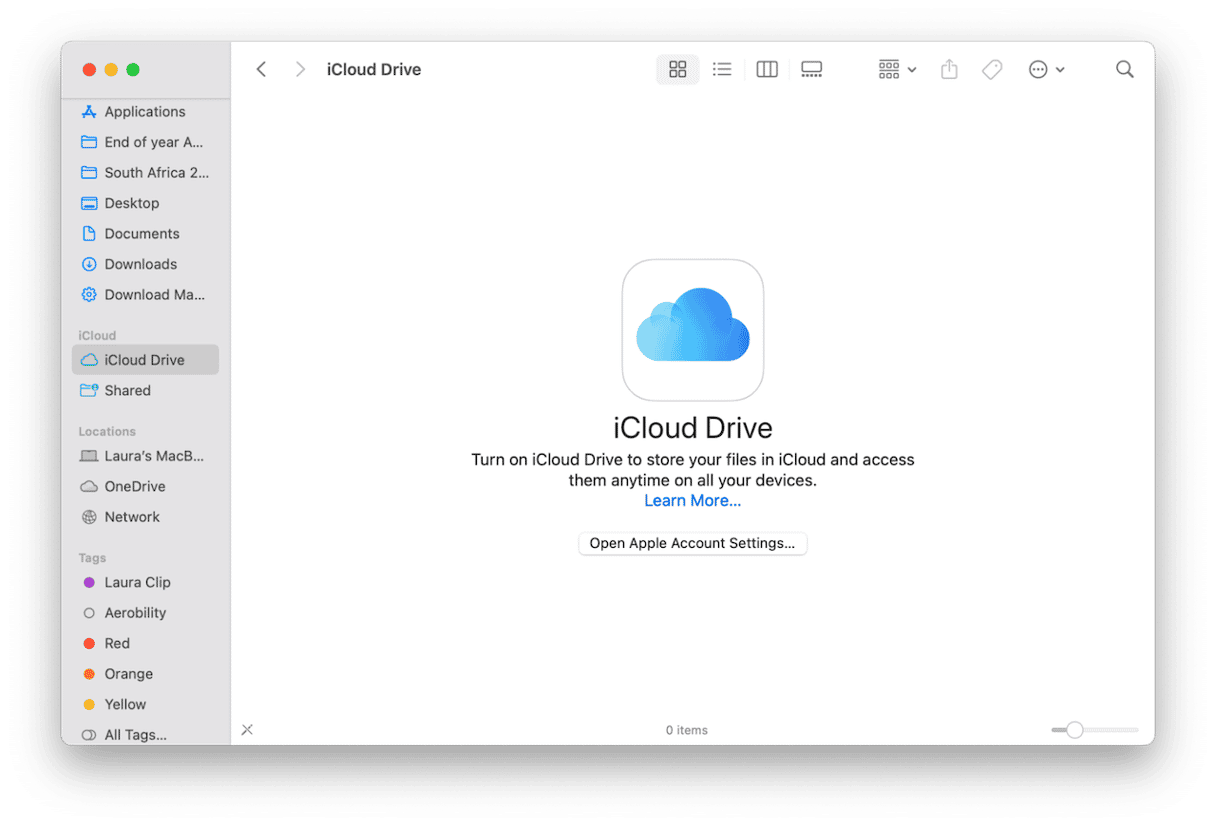Click the Share toolbar icon
1216x826 pixels.
click(x=949, y=69)
